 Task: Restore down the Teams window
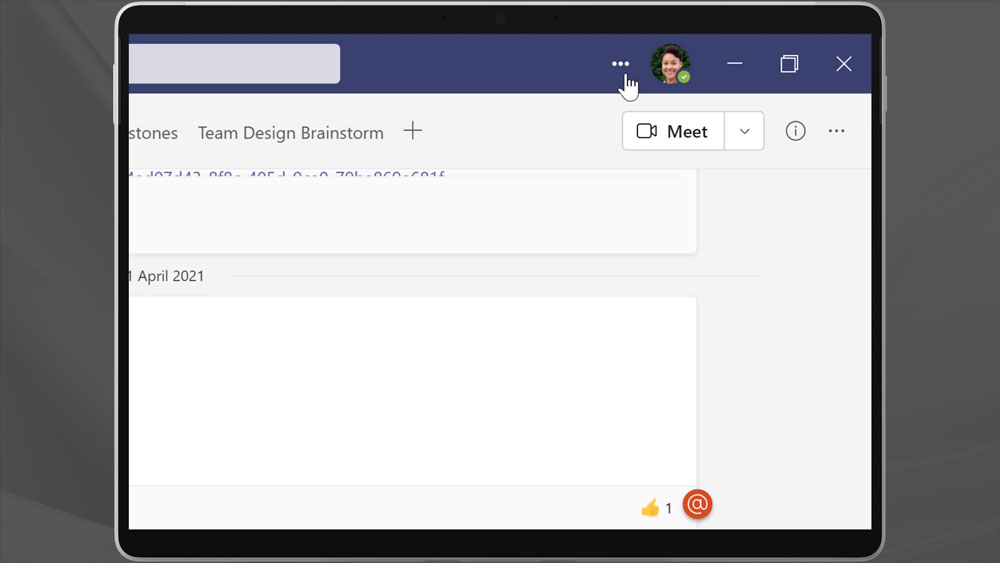pos(789,64)
